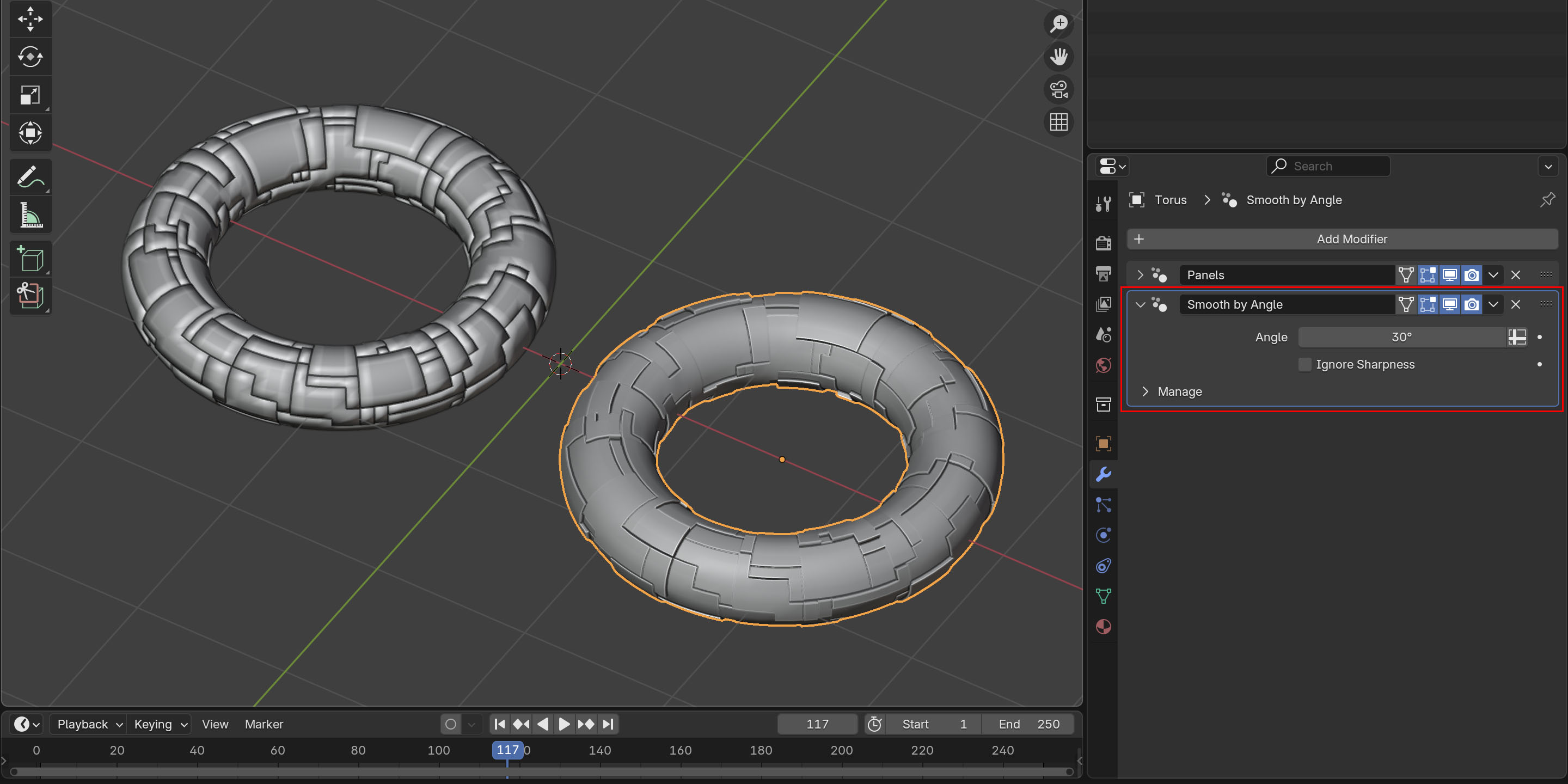Select the Add Cube tool
The height and width of the screenshot is (784, 1568).
30,259
